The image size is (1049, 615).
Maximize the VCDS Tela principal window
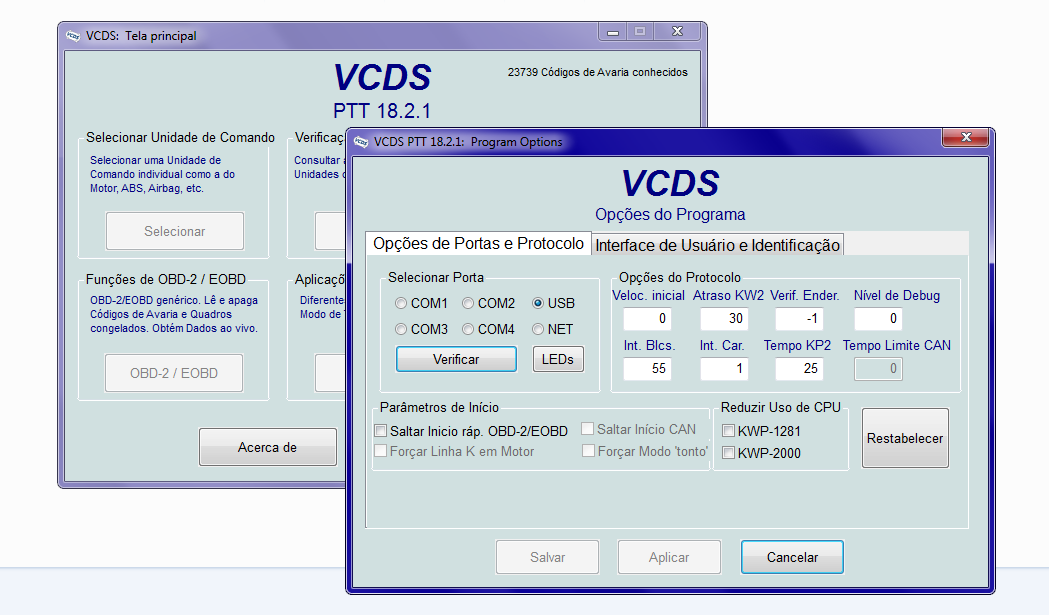(640, 31)
